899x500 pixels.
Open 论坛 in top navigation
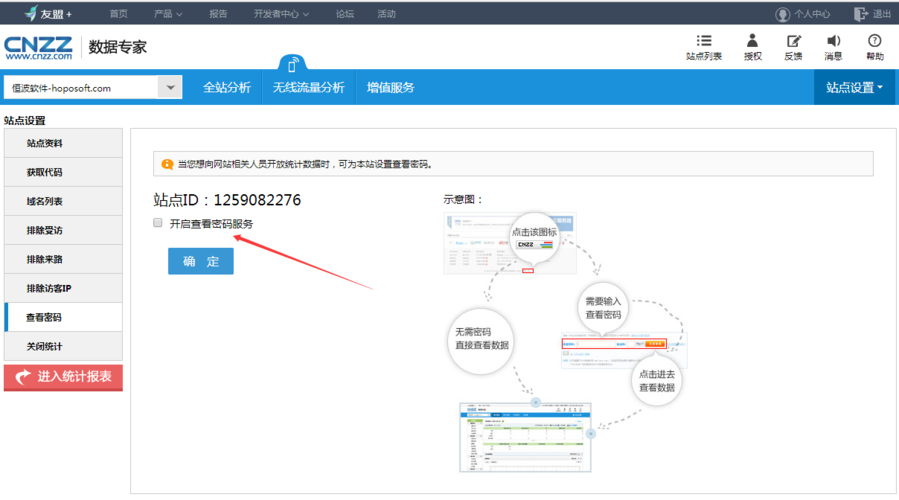[x=345, y=14]
